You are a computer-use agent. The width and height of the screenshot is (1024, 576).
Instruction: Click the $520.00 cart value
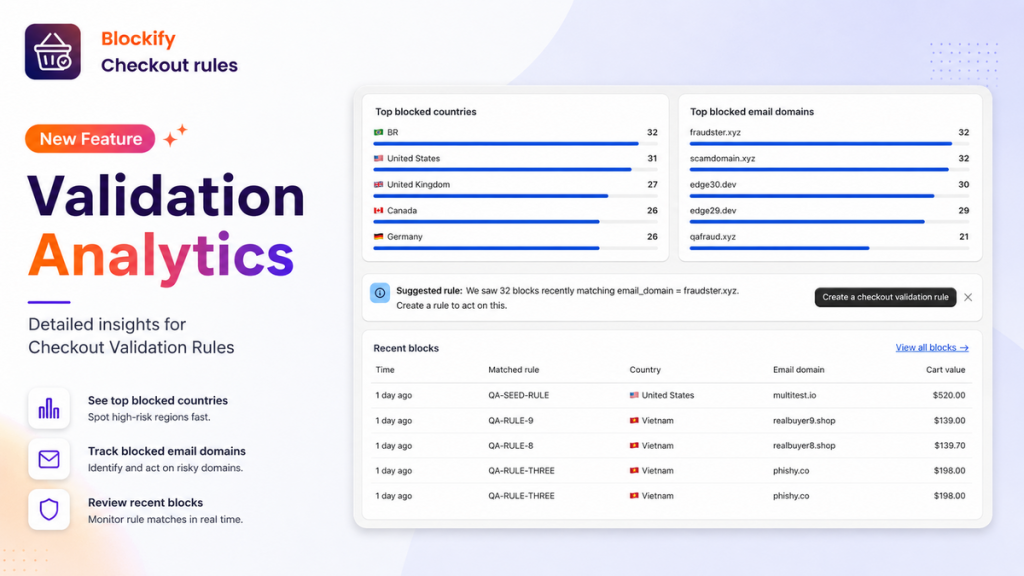(949, 395)
